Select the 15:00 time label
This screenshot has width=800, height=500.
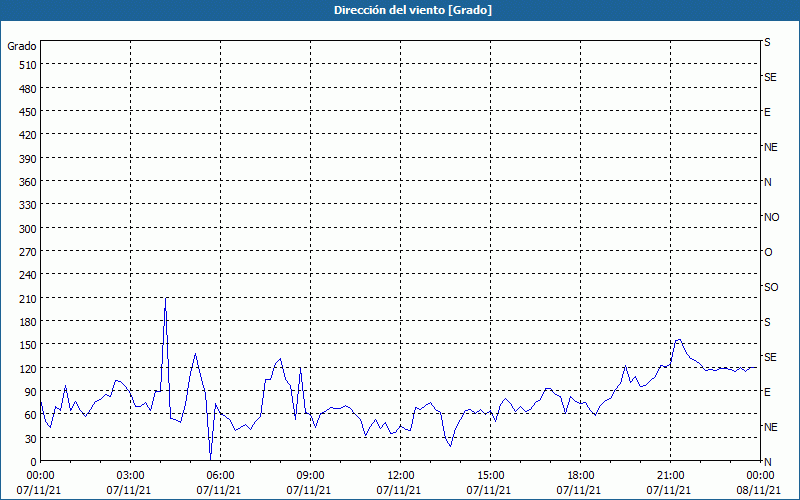490,476
